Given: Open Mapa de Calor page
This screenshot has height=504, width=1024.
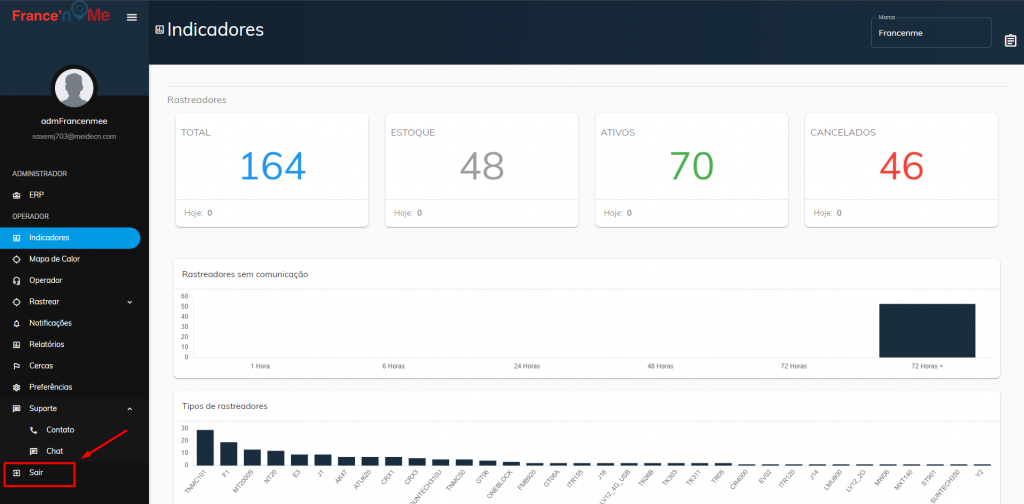Looking at the screenshot, I should (x=70, y=259).
